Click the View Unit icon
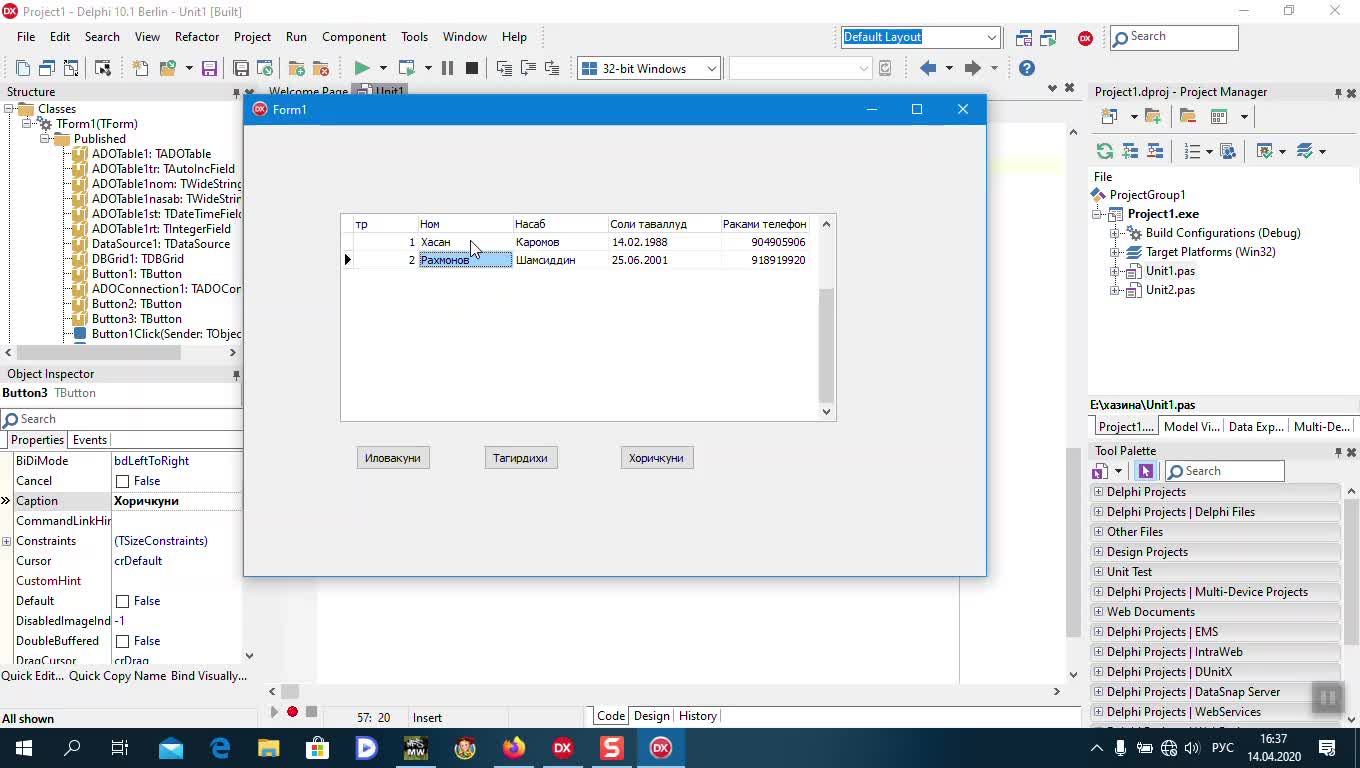Viewport: 1360px width, 768px height. [x=23, y=68]
